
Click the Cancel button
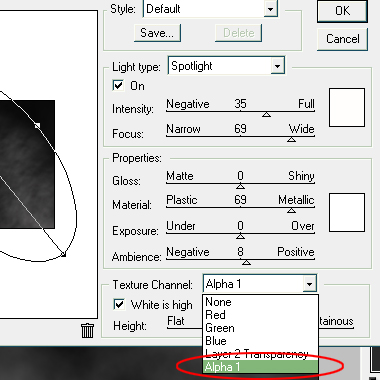pyautogui.click(x=342, y=39)
